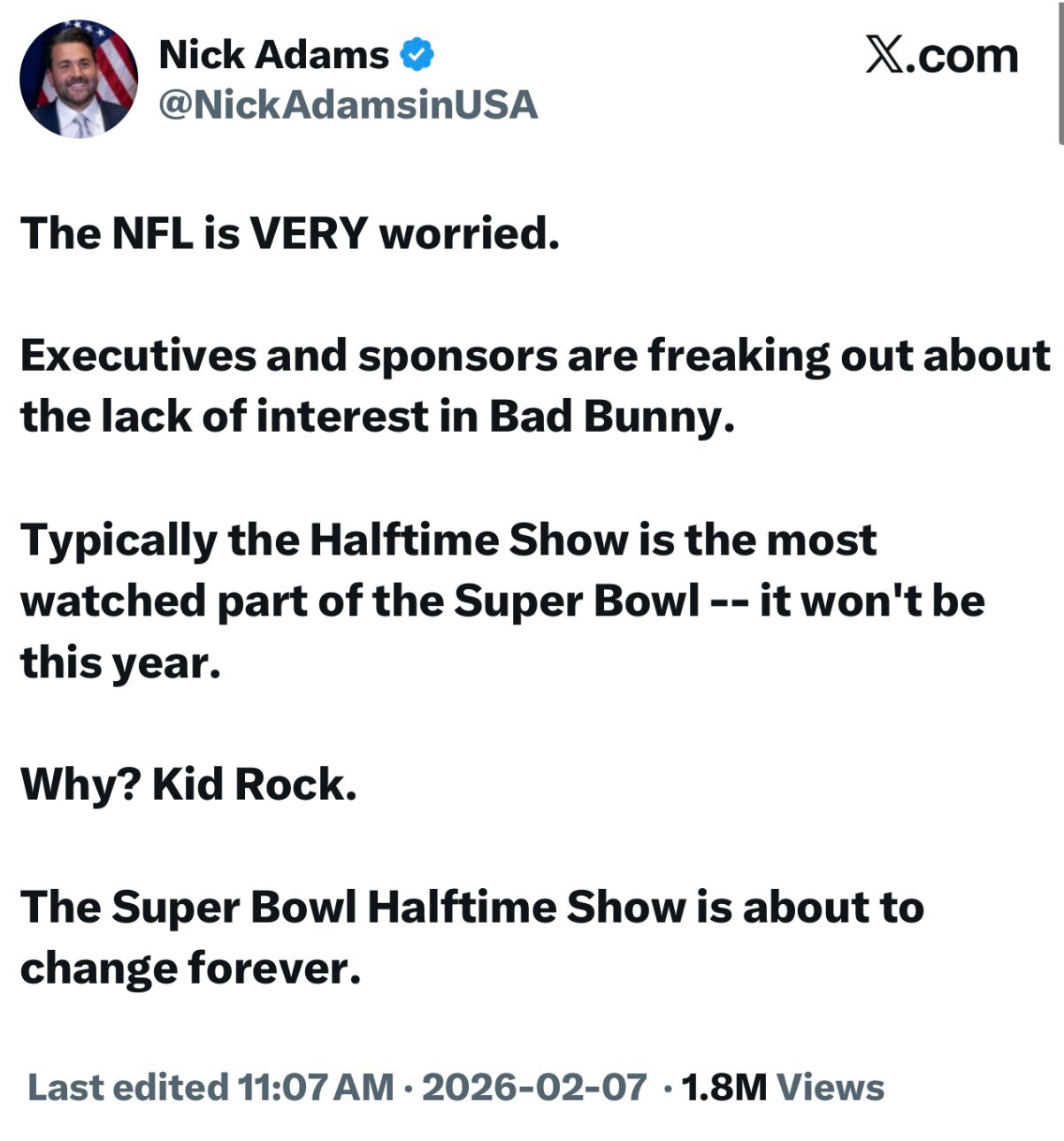Click "The NFL" at the tweet start
Screen dimensions: 1064x1141
tap(106, 234)
